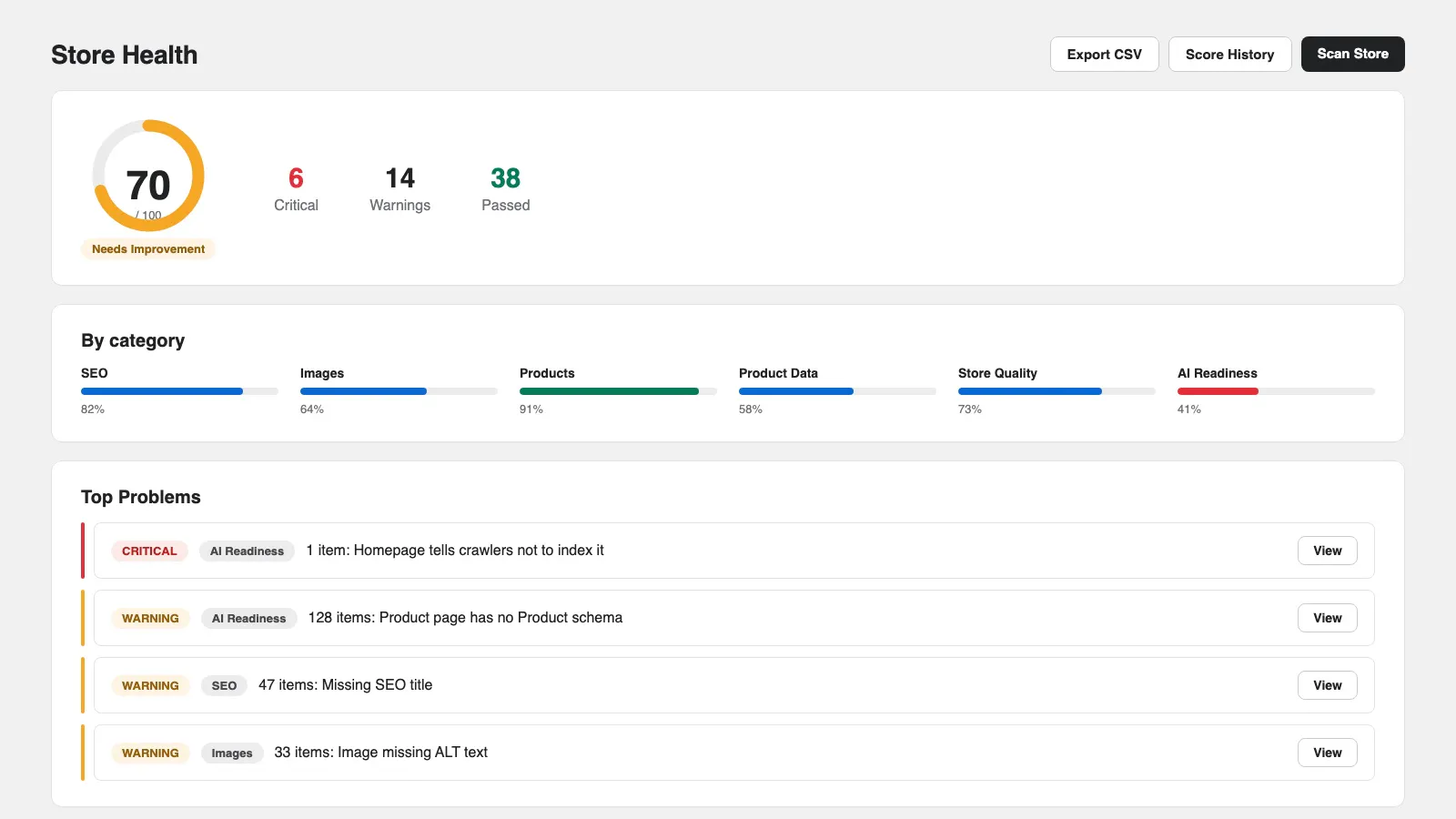Image resolution: width=1456 pixels, height=819 pixels.
Task: Click the 91% value under Products
Action: point(531,409)
